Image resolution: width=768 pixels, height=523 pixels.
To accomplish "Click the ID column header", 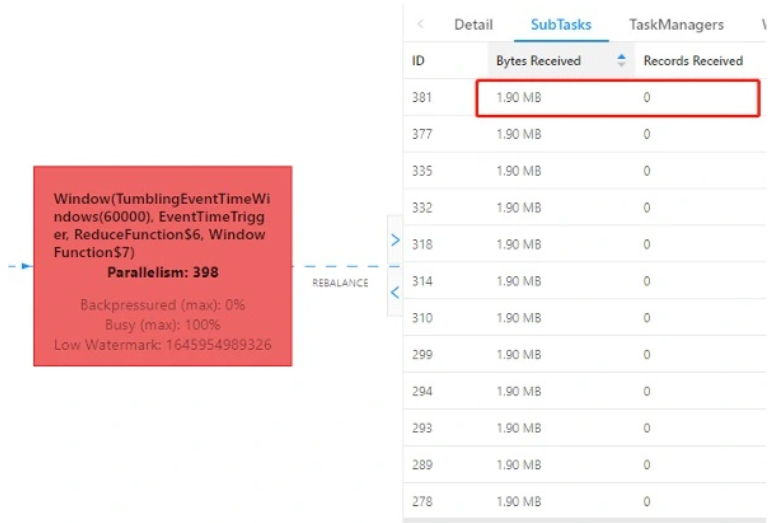I will click(x=419, y=61).
